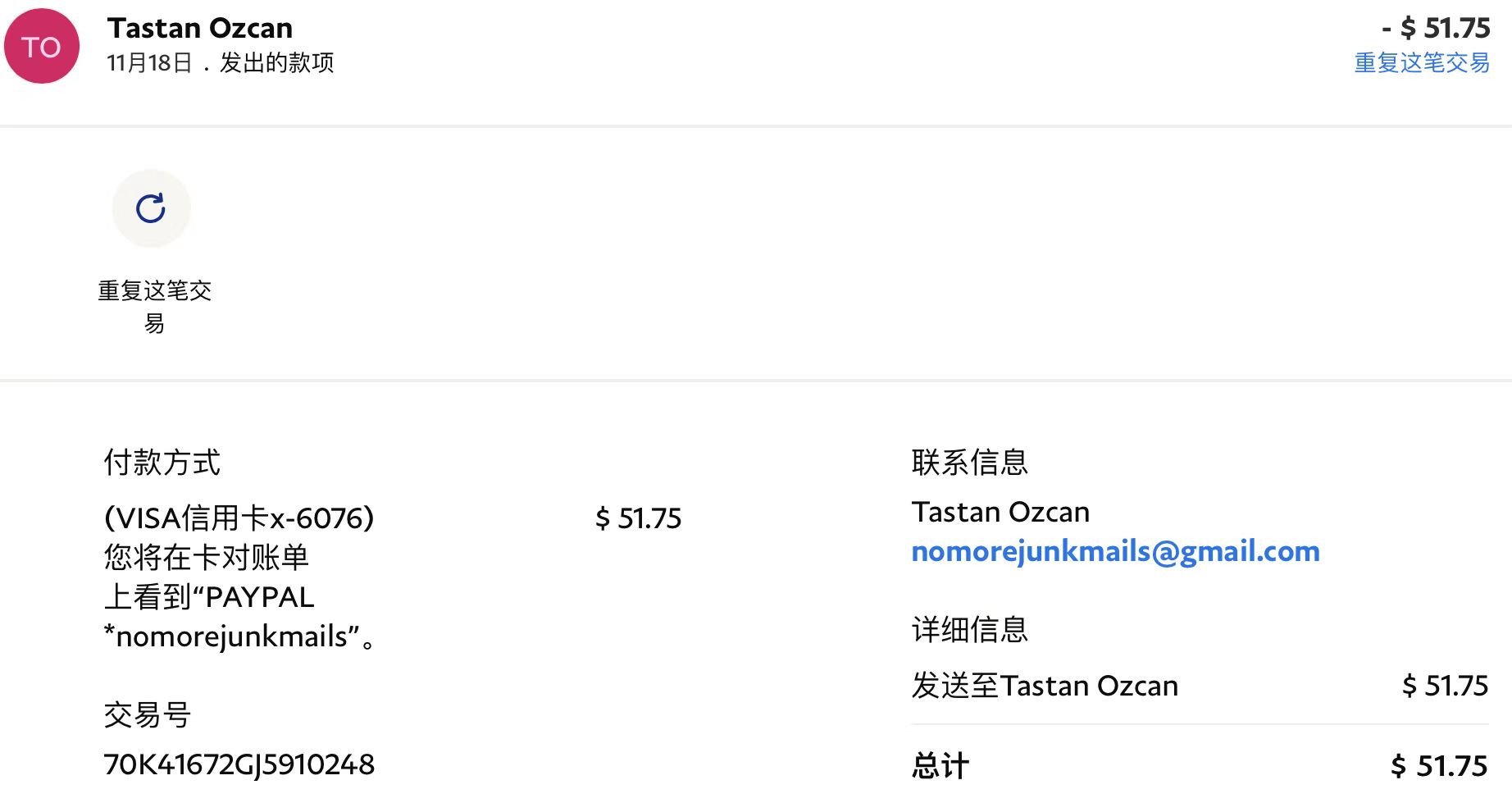The height and width of the screenshot is (812, 1512).
Task: Click the 总计 total label
Action: tap(940, 766)
